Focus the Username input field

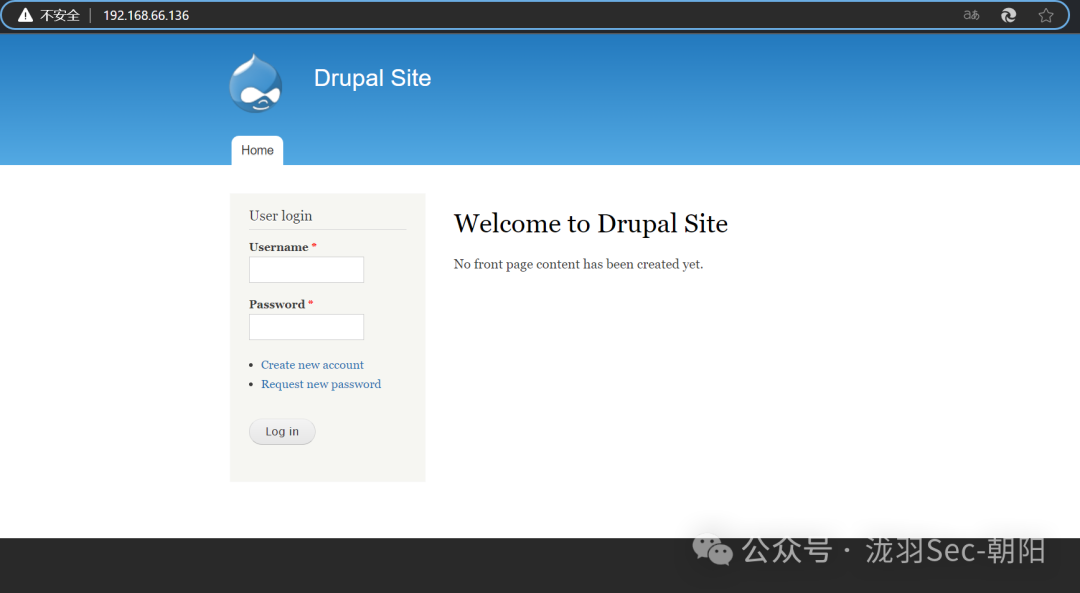[x=307, y=269]
